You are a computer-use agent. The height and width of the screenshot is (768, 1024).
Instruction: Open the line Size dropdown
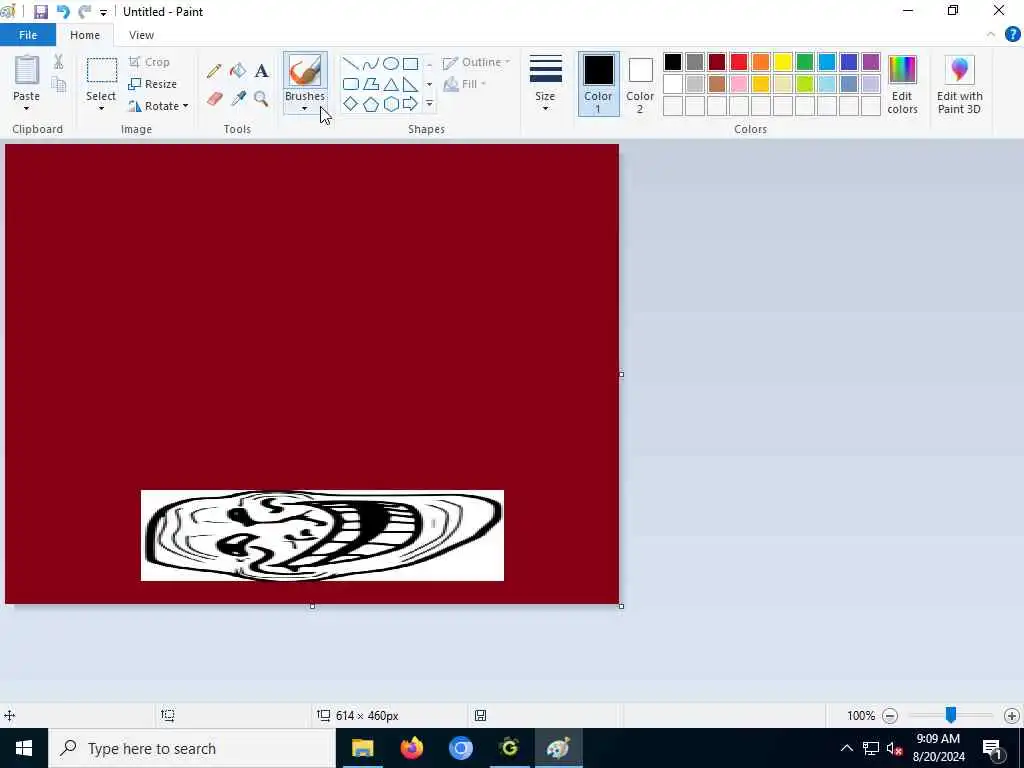click(545, 84)
